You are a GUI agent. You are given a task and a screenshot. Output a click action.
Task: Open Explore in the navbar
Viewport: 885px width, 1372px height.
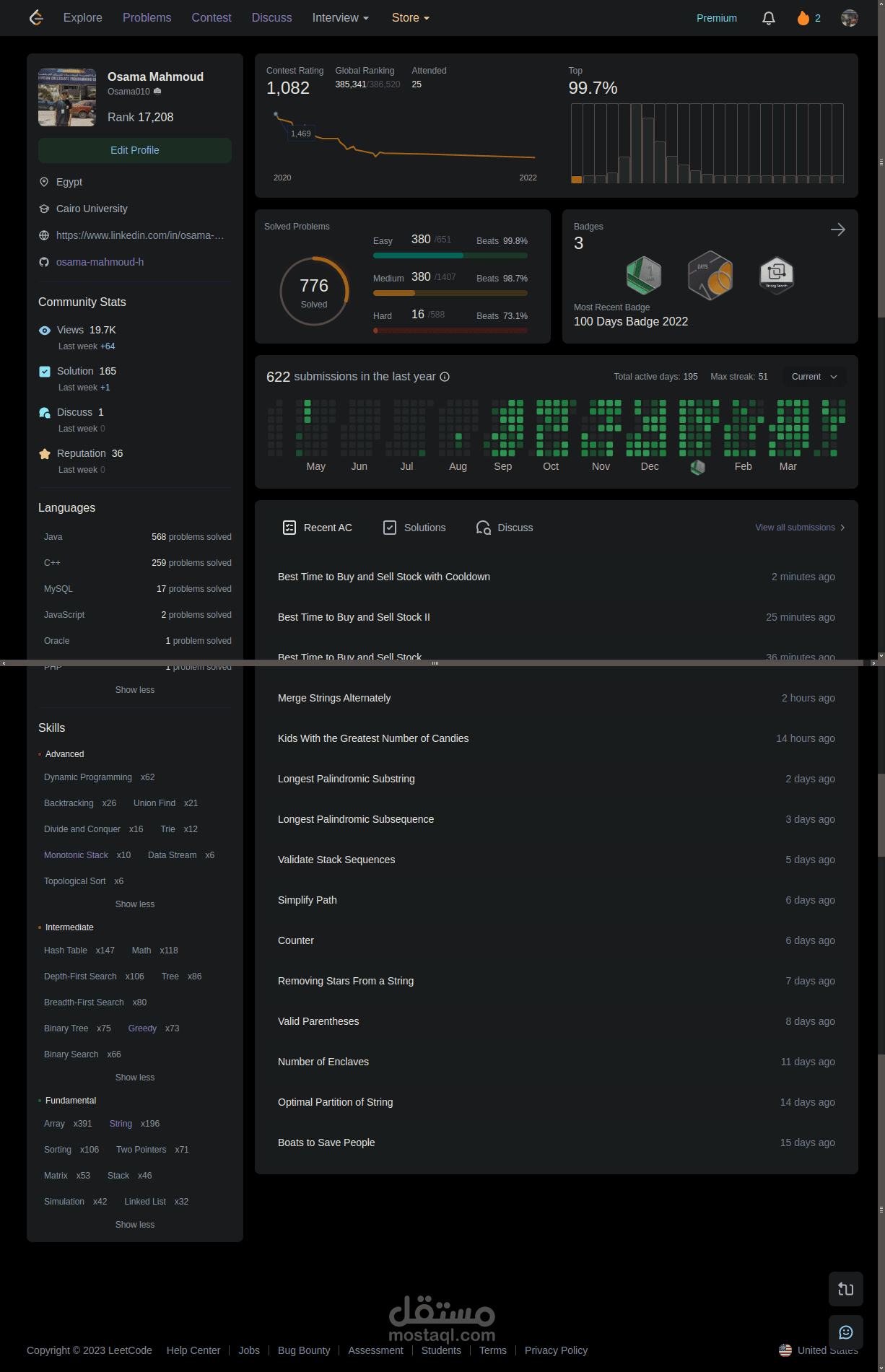click(83, 18)
